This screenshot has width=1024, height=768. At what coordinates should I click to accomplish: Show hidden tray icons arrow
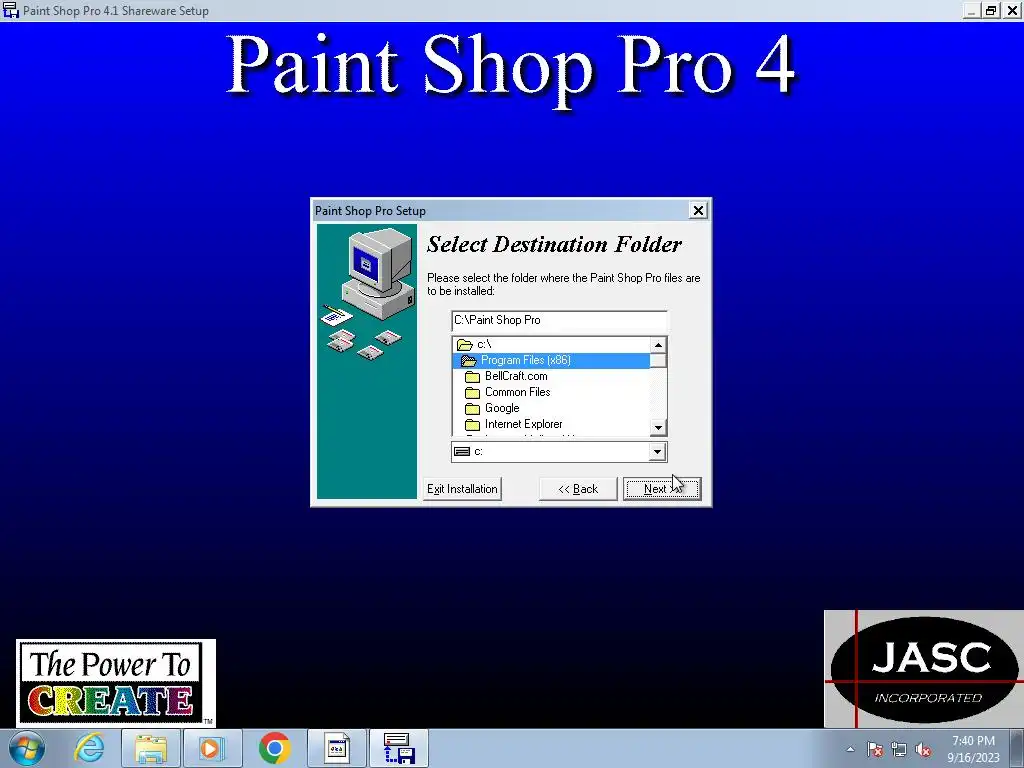coord(850,749)
